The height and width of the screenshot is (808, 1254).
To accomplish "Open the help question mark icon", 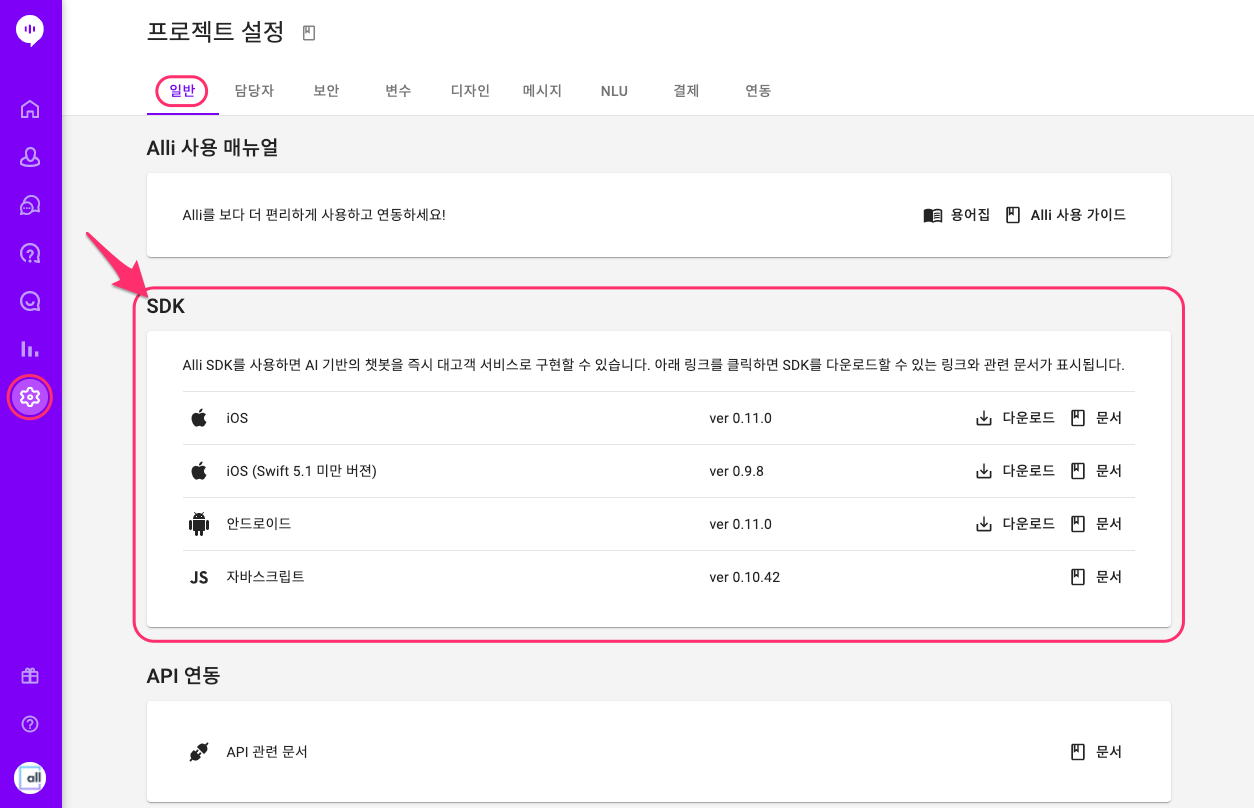I will tap(30, 724).
